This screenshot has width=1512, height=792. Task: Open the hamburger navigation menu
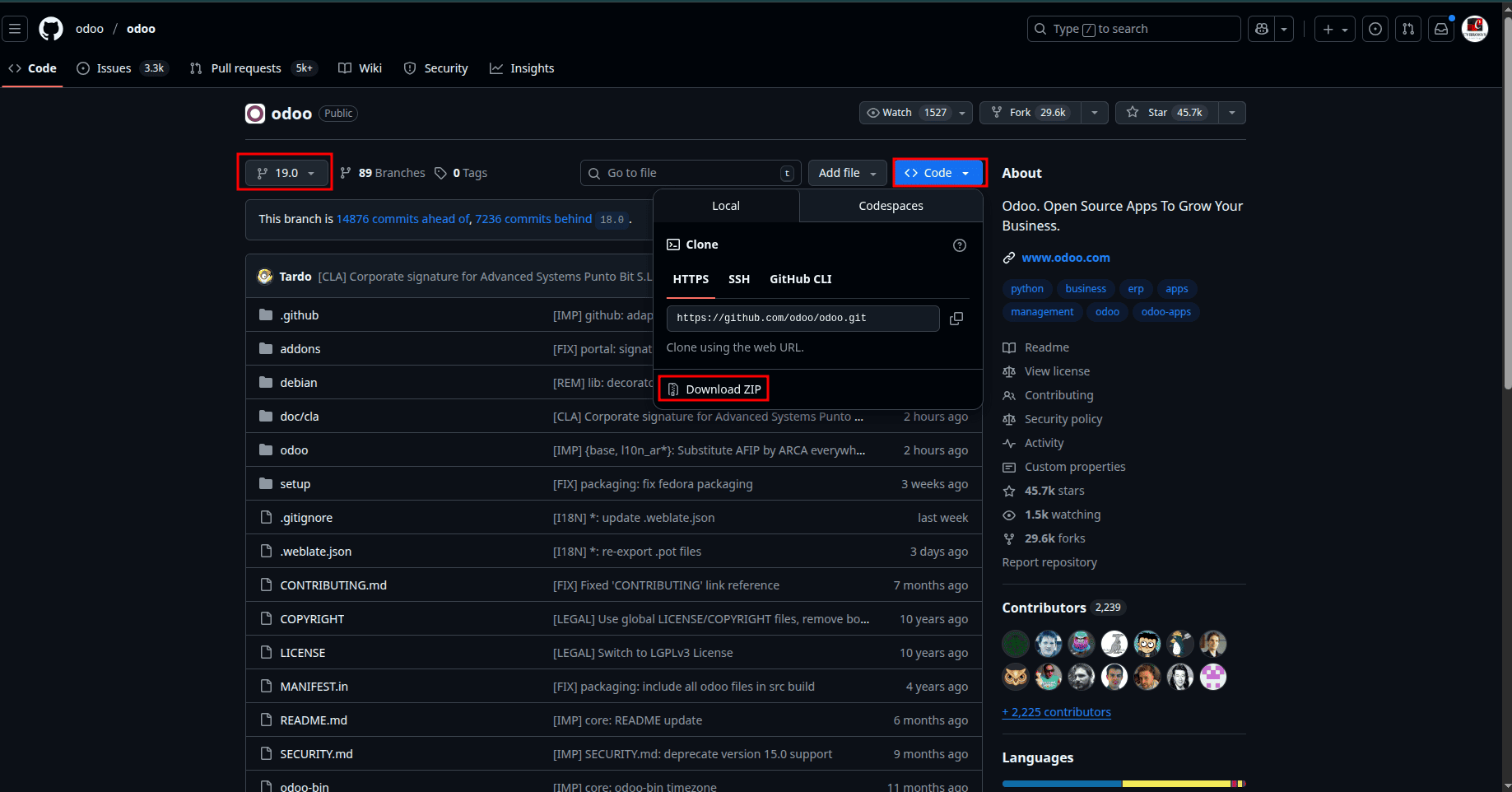click(15, 29)
